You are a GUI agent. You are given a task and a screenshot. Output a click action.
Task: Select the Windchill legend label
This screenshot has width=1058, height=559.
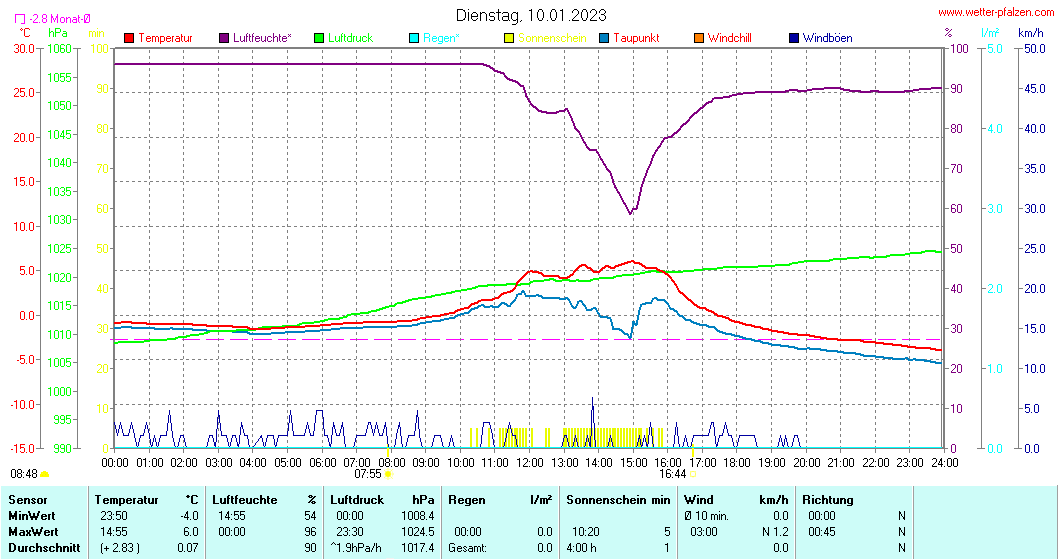click(729, 38)
